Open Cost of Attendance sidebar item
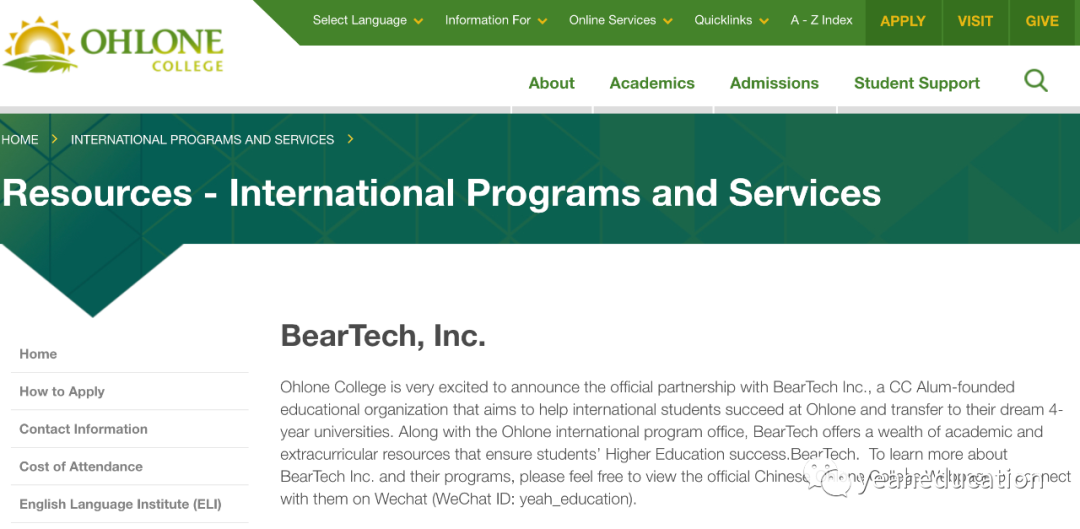Viewport: 1080px width, 529px height. click(x=81, y=466)
